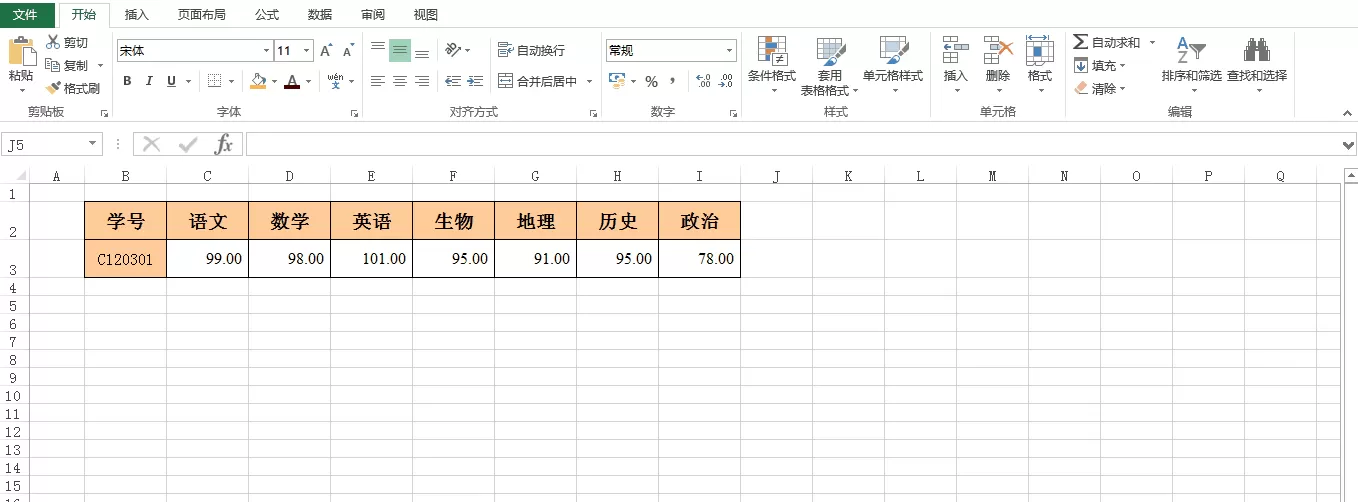Click the decrease indent icon
Viewport: 1358px width, 502px height.
pyautogui.click(x=452, y=81)
